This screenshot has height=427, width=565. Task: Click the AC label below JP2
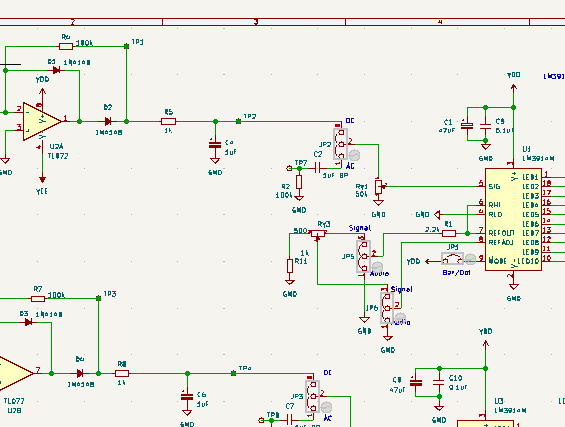click(x=350, y=166)
